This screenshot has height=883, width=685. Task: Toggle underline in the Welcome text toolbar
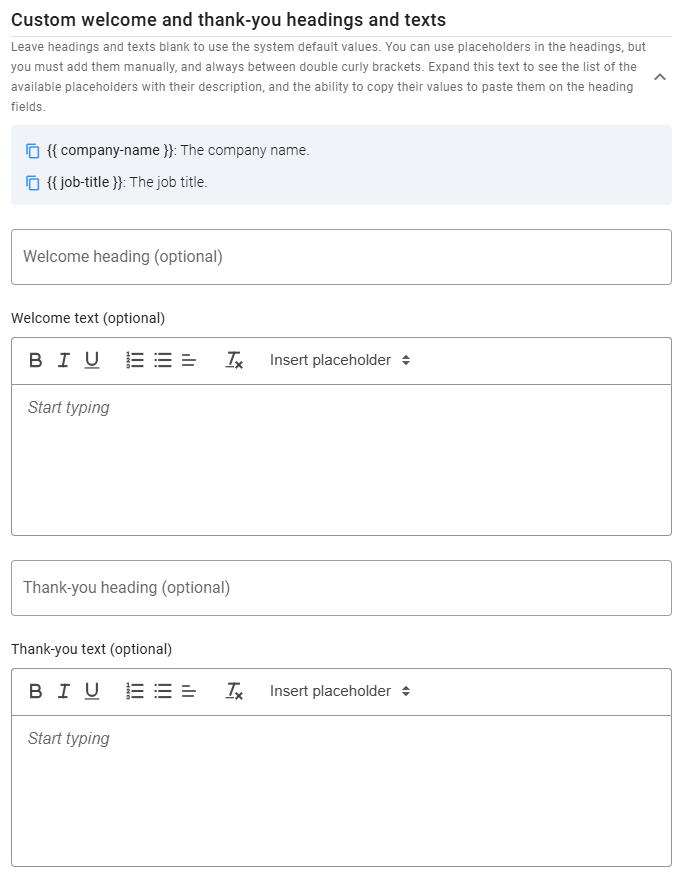coord(91,360)
